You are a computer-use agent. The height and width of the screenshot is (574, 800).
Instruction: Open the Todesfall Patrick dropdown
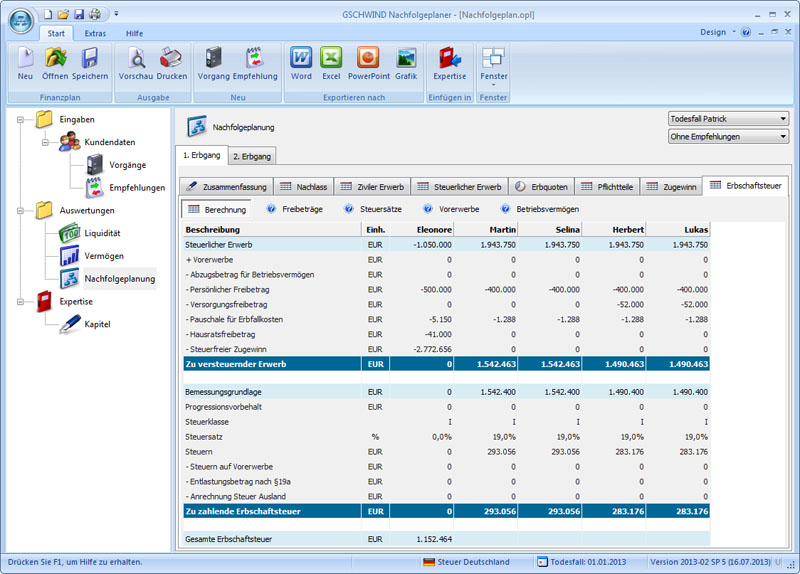coord(728,118)
